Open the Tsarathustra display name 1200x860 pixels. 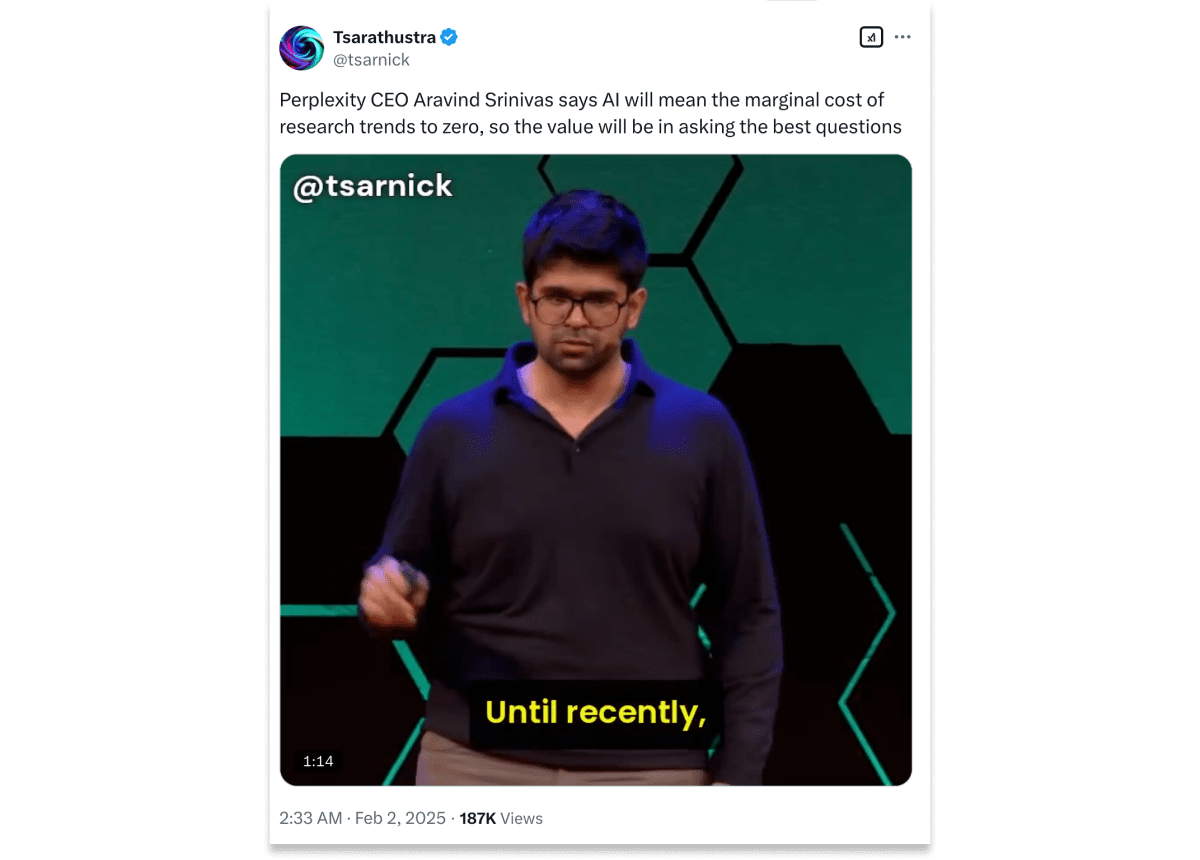384,37
